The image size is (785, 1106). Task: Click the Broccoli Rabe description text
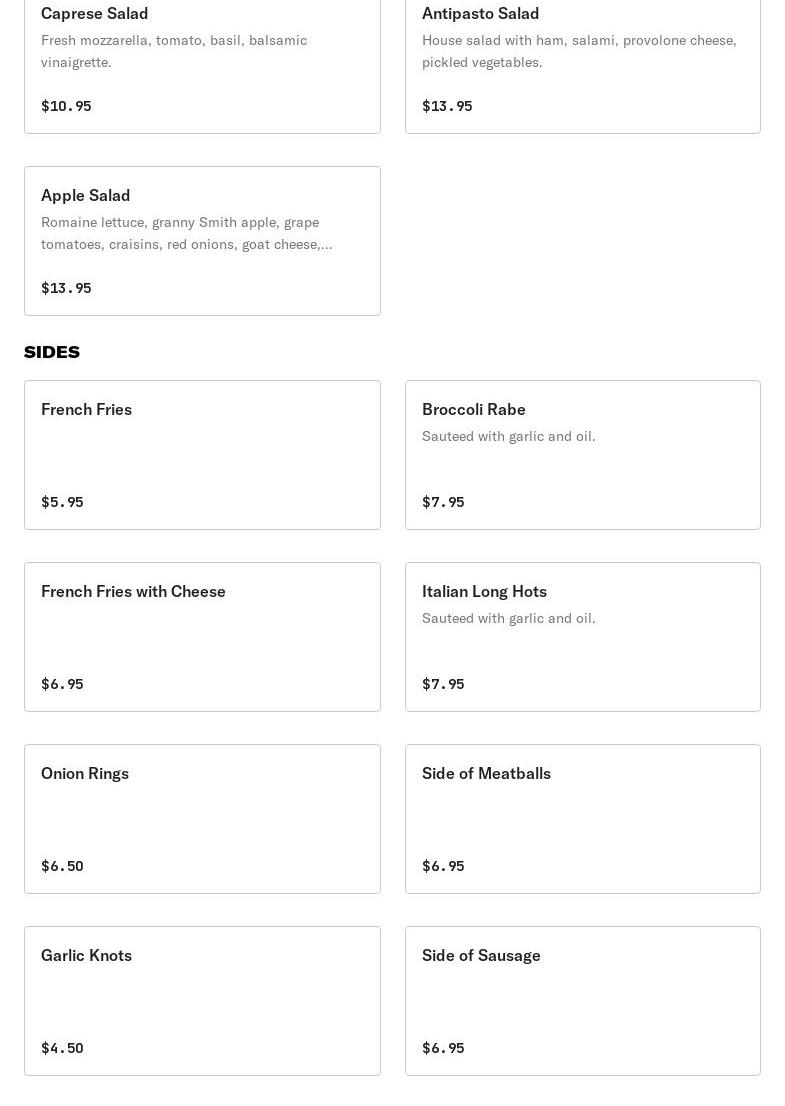(509, 437)
